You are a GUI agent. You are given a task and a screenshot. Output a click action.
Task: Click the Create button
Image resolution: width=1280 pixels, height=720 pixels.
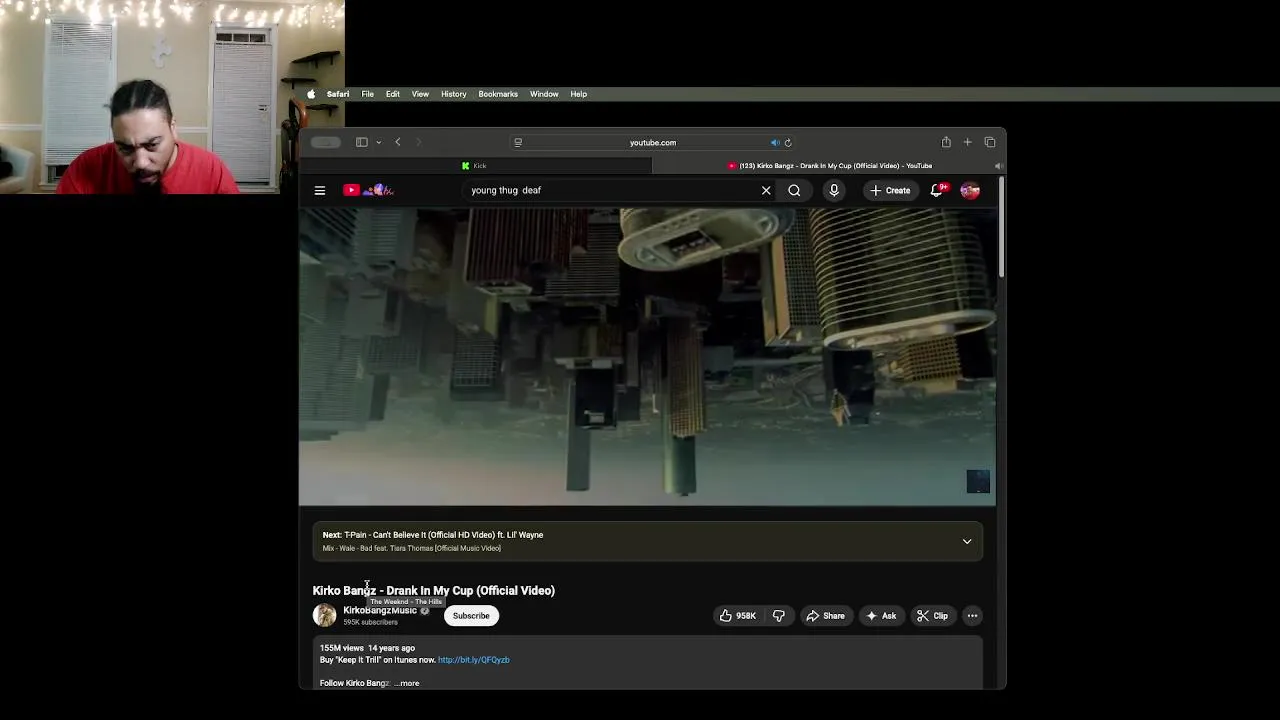coord(890,190)
